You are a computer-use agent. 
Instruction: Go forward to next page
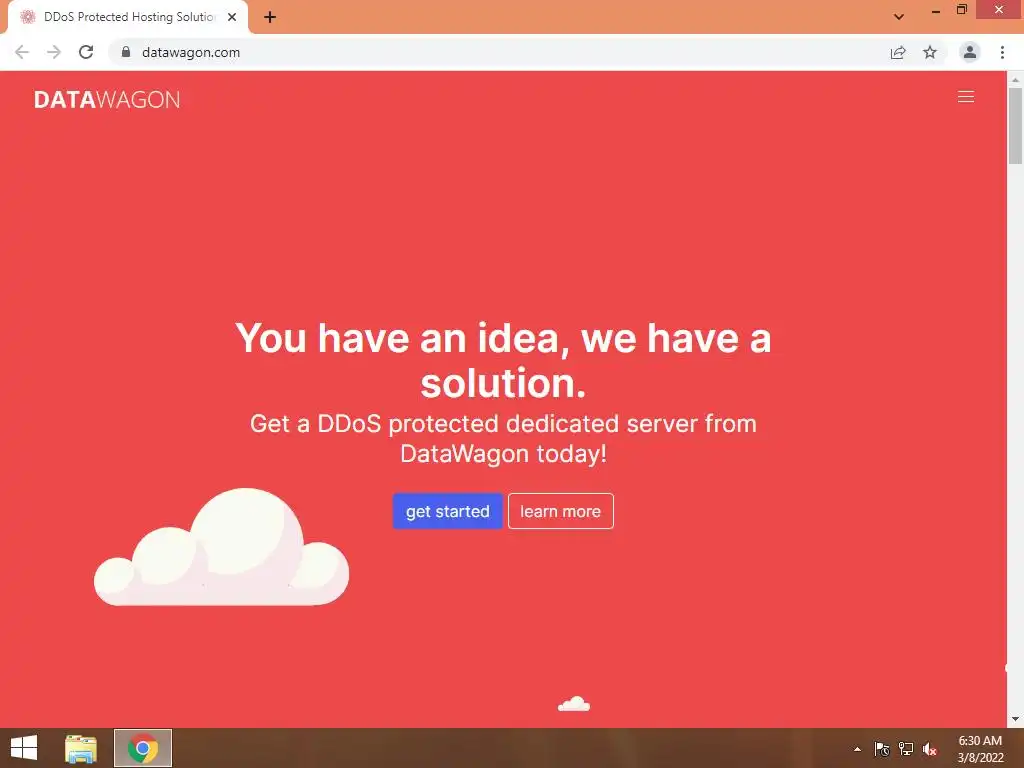tap(54, 52)
